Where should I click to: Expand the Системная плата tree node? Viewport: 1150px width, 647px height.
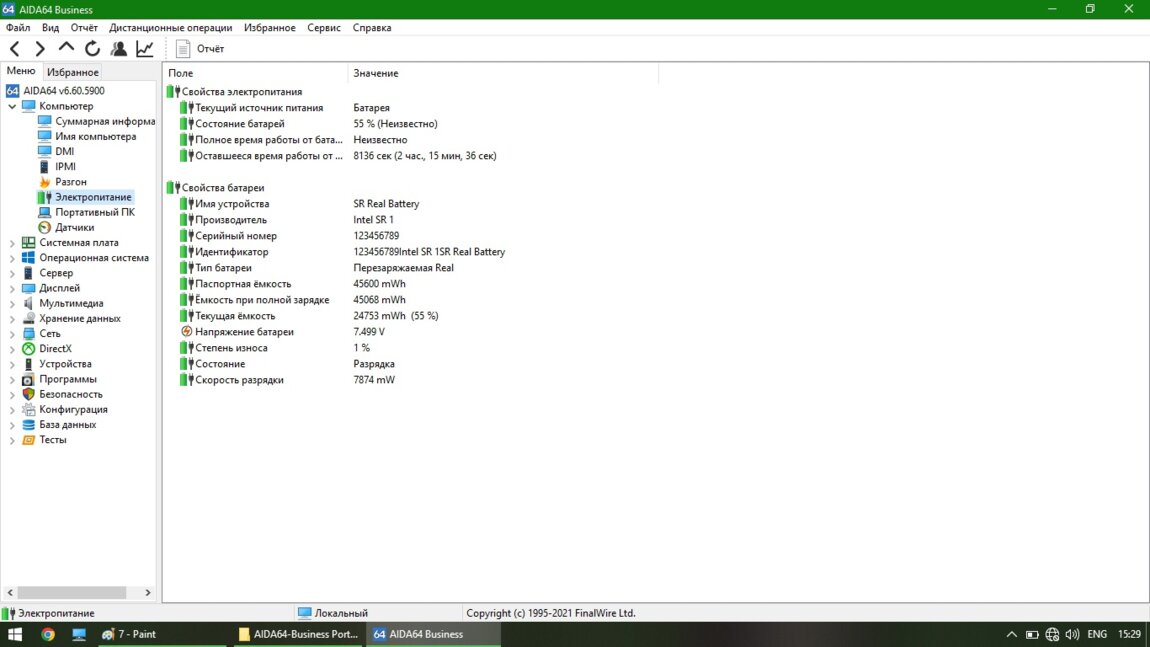click(x=12, y=243)
